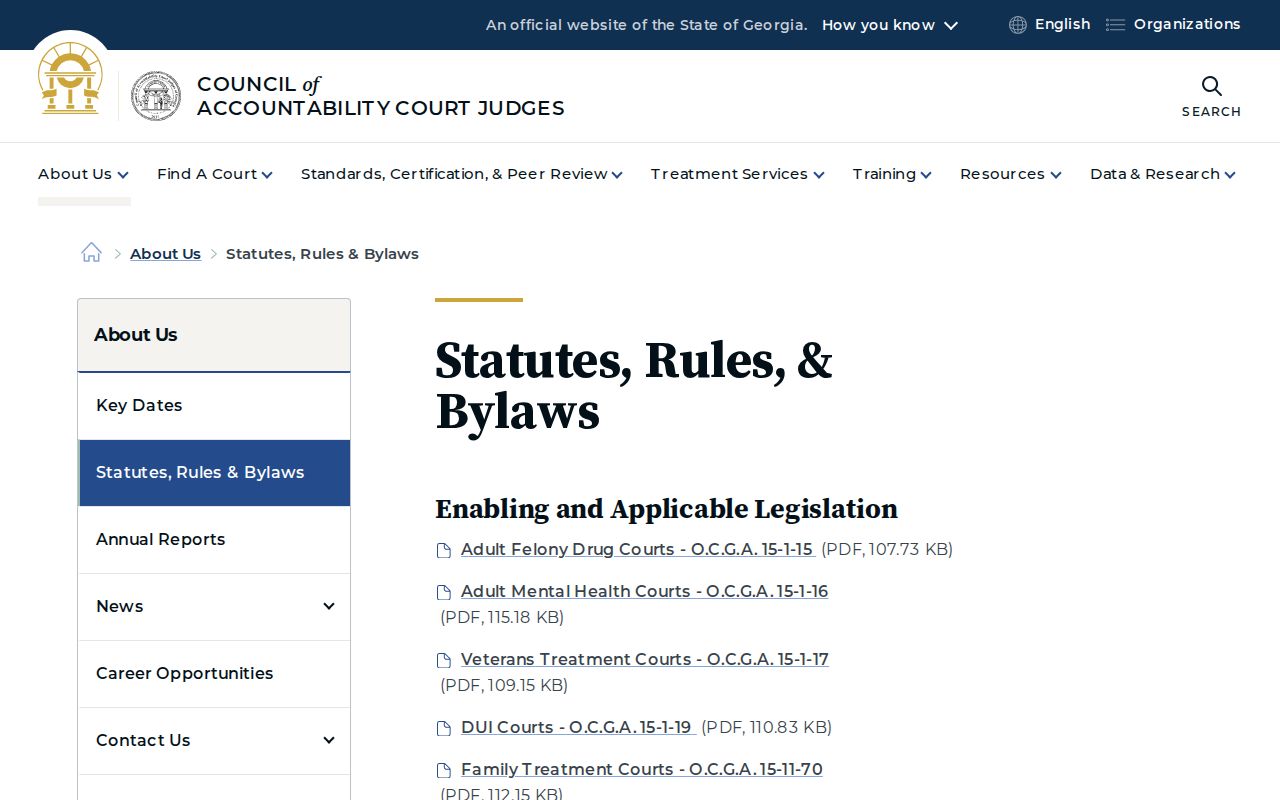Open Veterans Treatment Courts O.C.G.A. 15-1-17 PDF

point(645,659)
